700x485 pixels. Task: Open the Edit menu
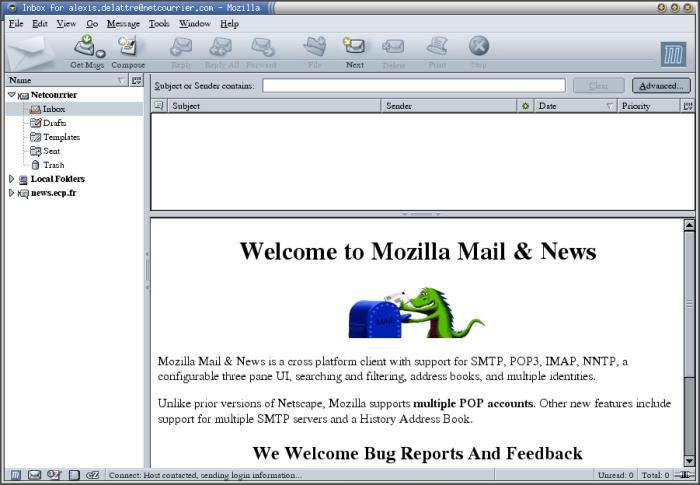40,24
